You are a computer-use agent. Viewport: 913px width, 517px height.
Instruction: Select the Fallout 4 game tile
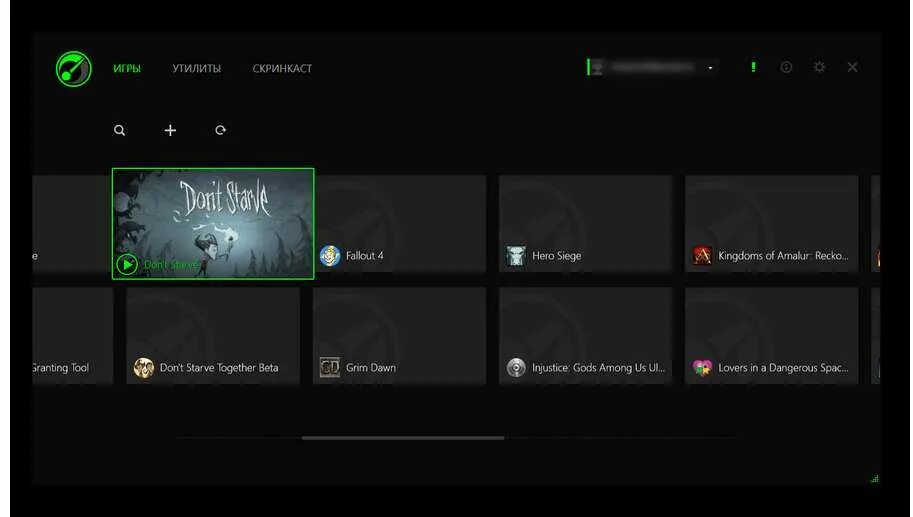click(x=400, y=224)
